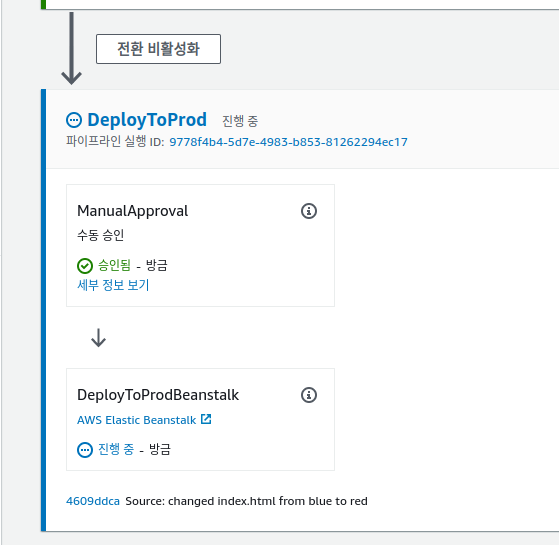559x545 pixels.
Task: Show info icon for DeployToProdBeanstalk action
Action: 309,395
